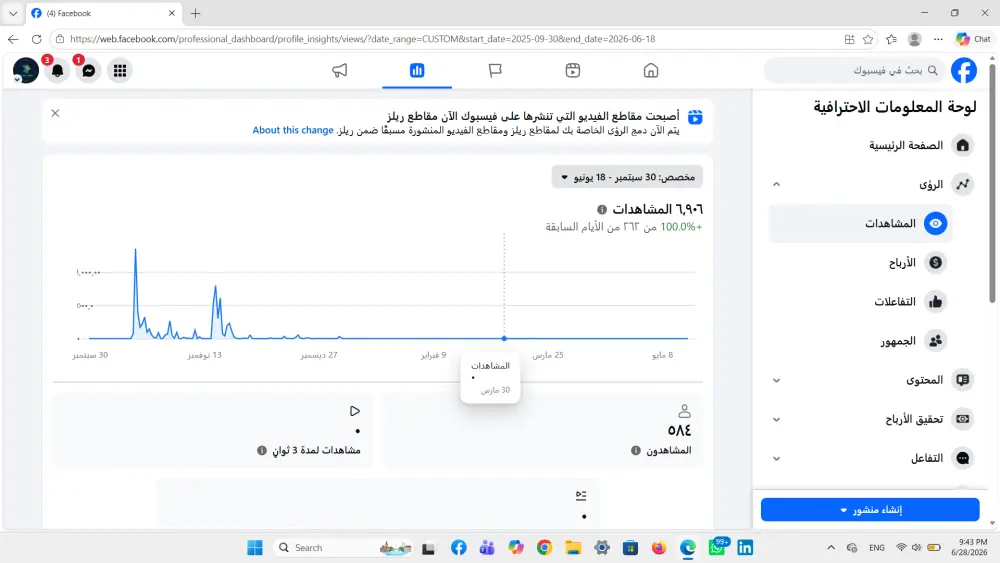The width and height of the screenshot is (1000, 563).
Task: Click the 30 مارس data point on chart
Action: point(504,338)
